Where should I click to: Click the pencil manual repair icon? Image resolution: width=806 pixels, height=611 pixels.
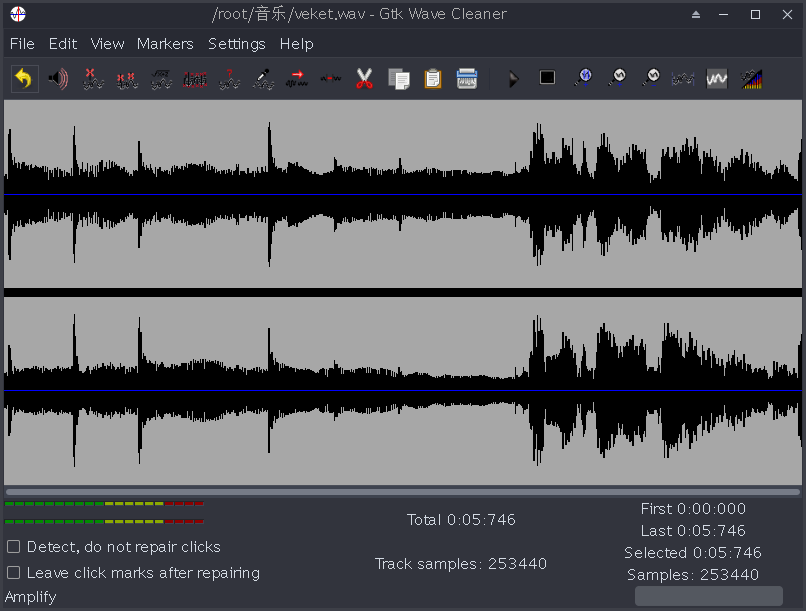(x=263, y=79)
